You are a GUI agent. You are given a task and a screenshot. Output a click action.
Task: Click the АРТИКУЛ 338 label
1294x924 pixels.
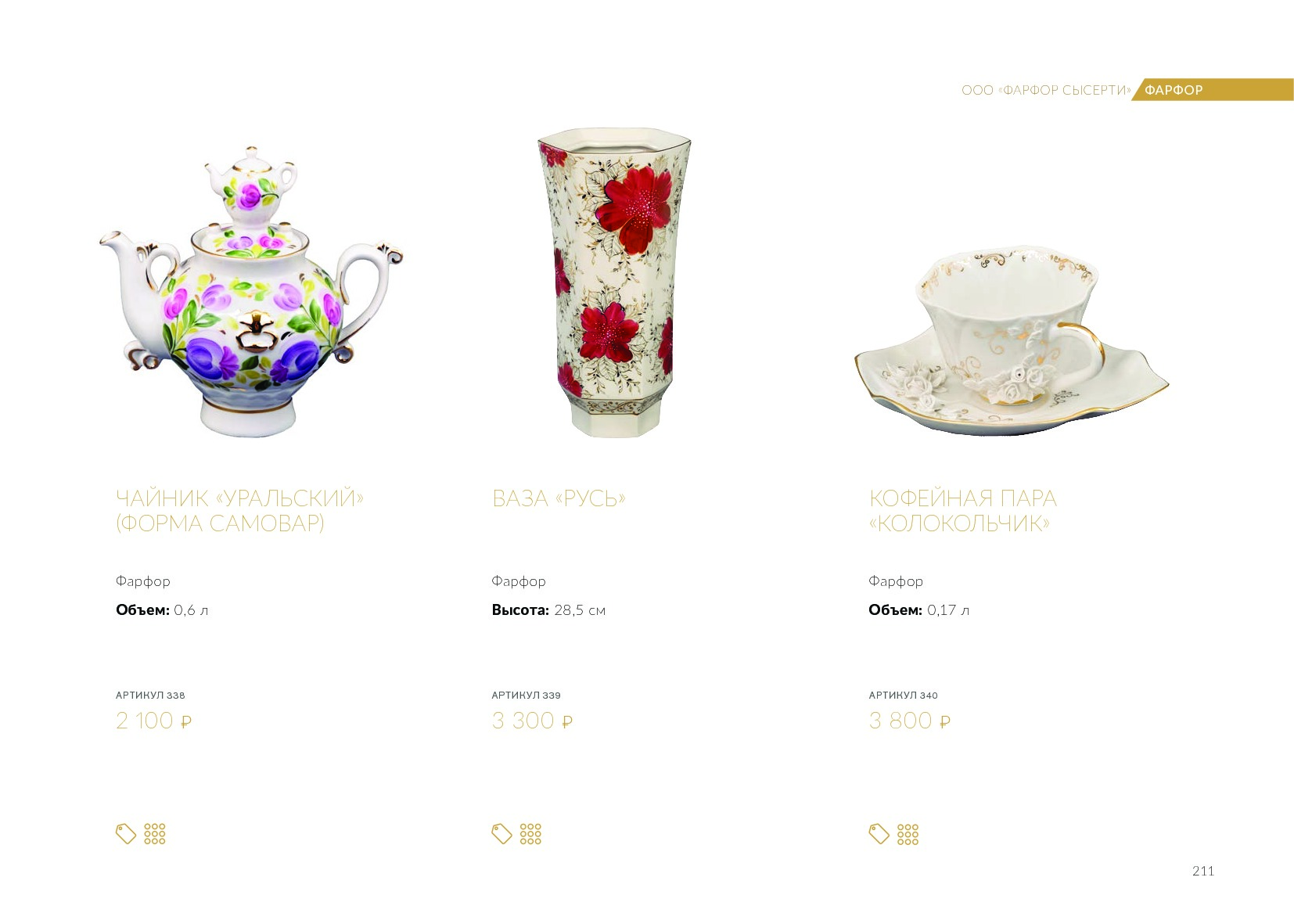pyautogui.click(x=150, y=695)
